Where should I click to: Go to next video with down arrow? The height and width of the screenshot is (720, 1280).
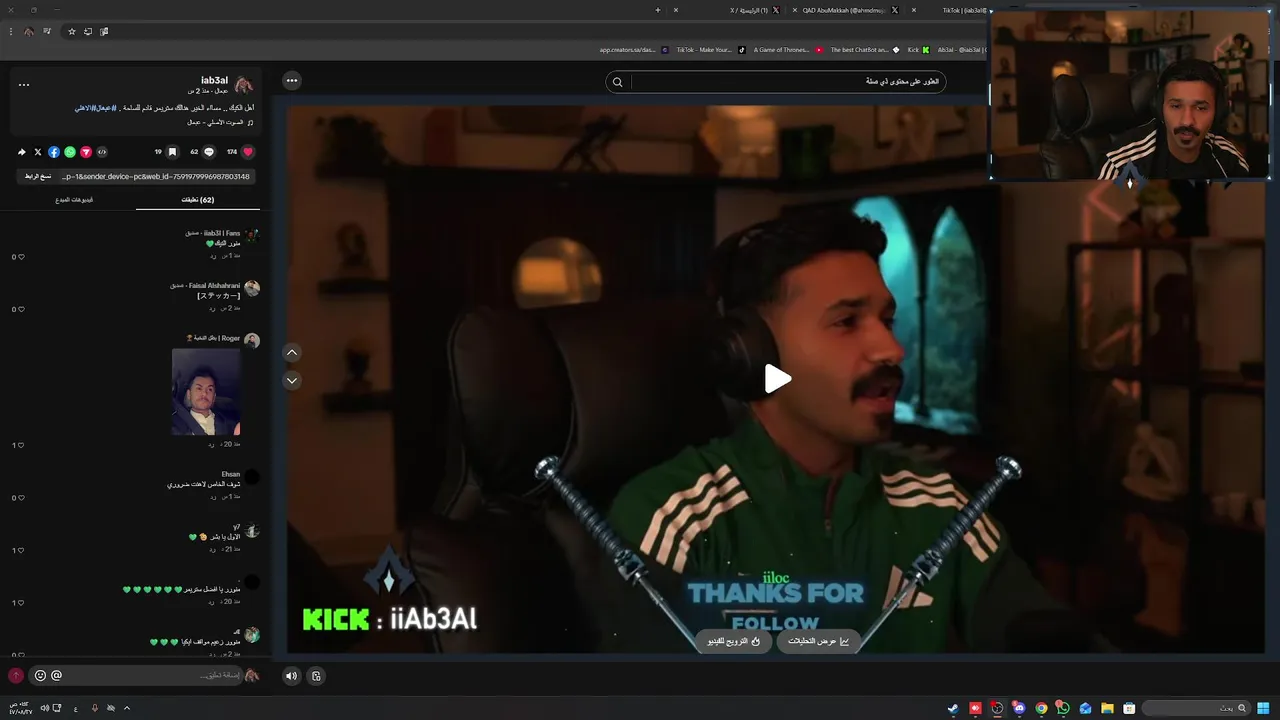click(292, 380)
